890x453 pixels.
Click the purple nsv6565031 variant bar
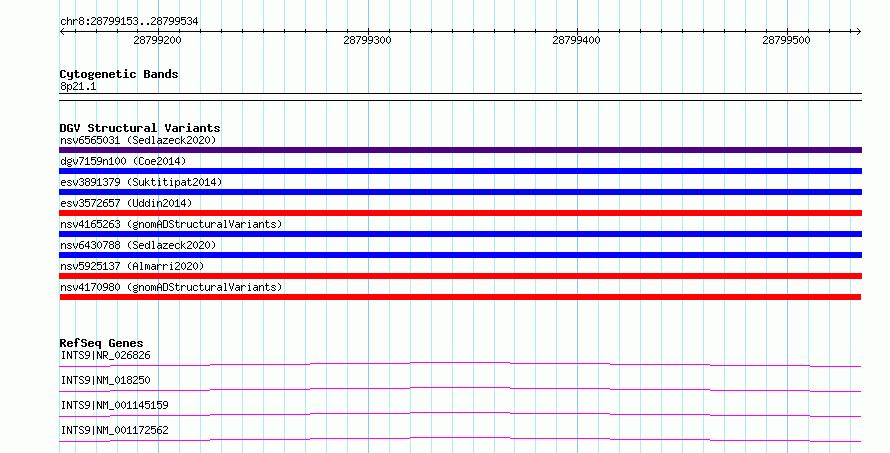pyautogui.click(x=460, y=150)
